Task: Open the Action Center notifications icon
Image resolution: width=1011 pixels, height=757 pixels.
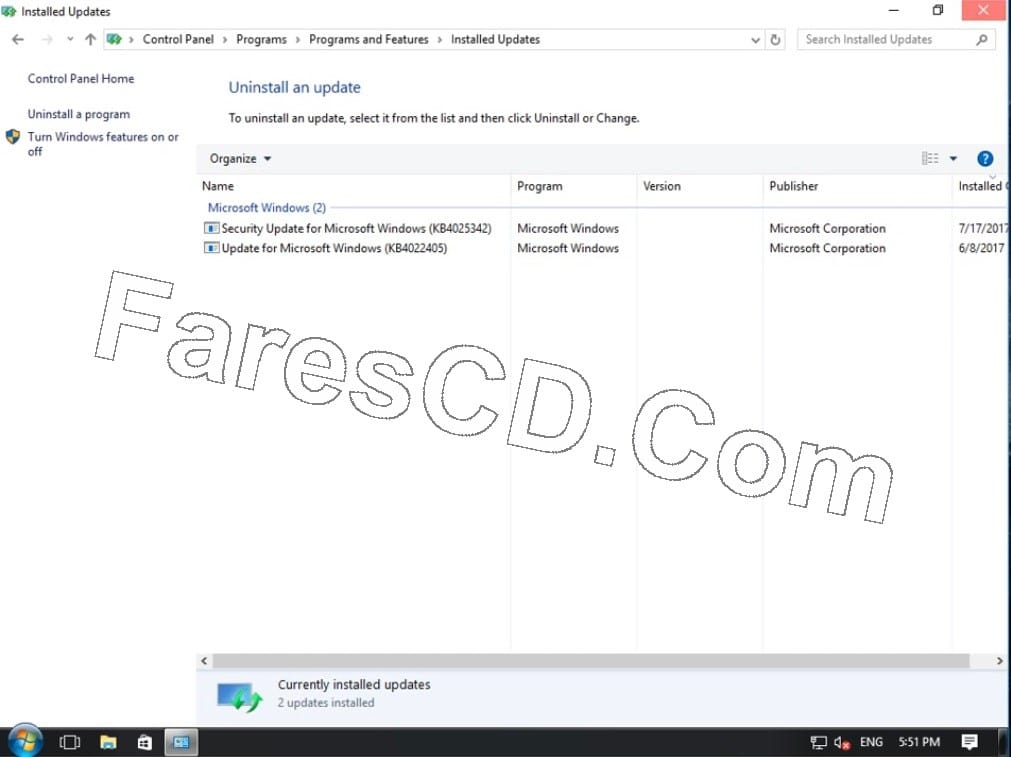Action: point(969,742)
